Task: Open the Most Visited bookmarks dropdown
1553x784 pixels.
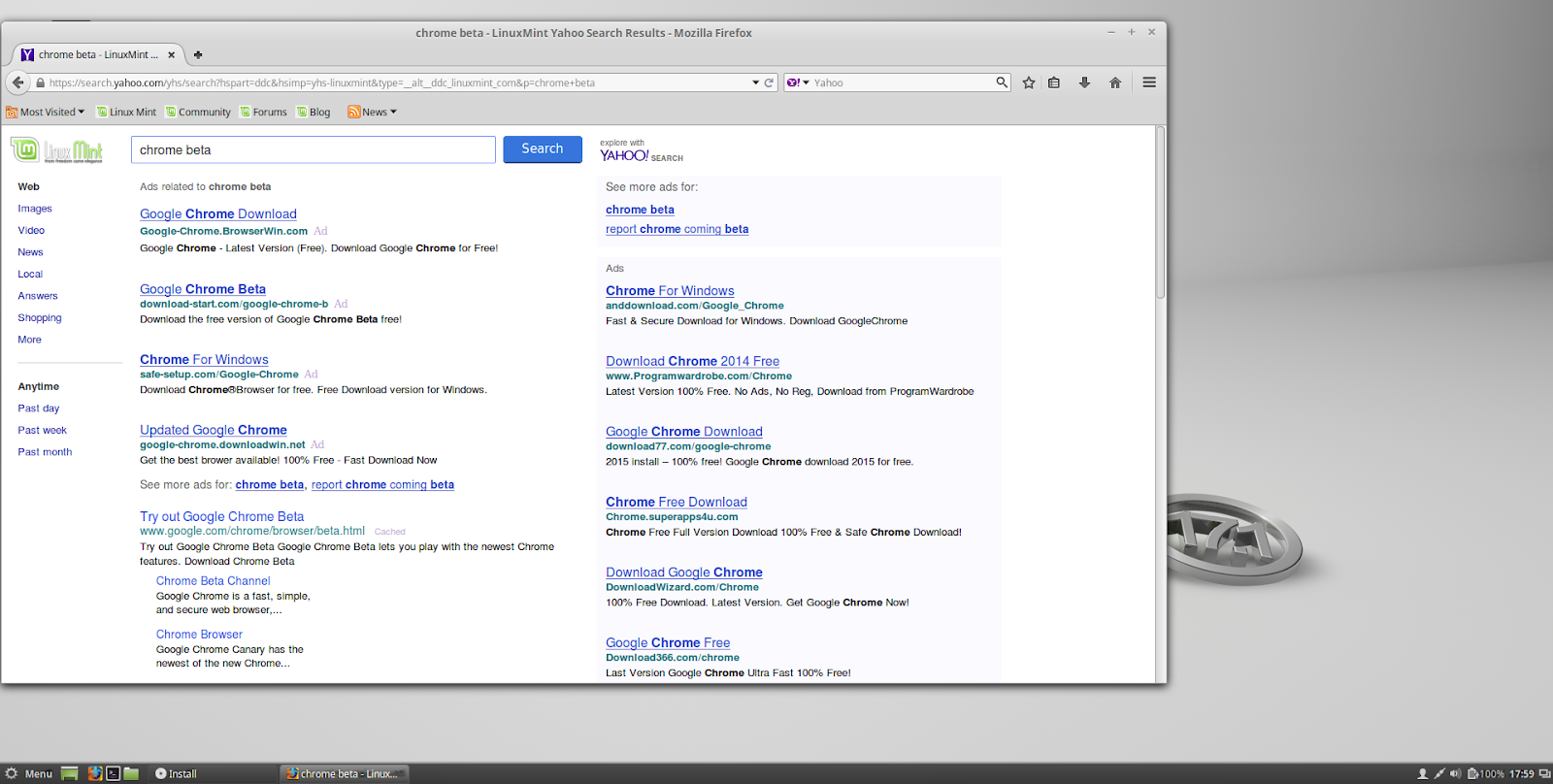Action: (46, 112)
